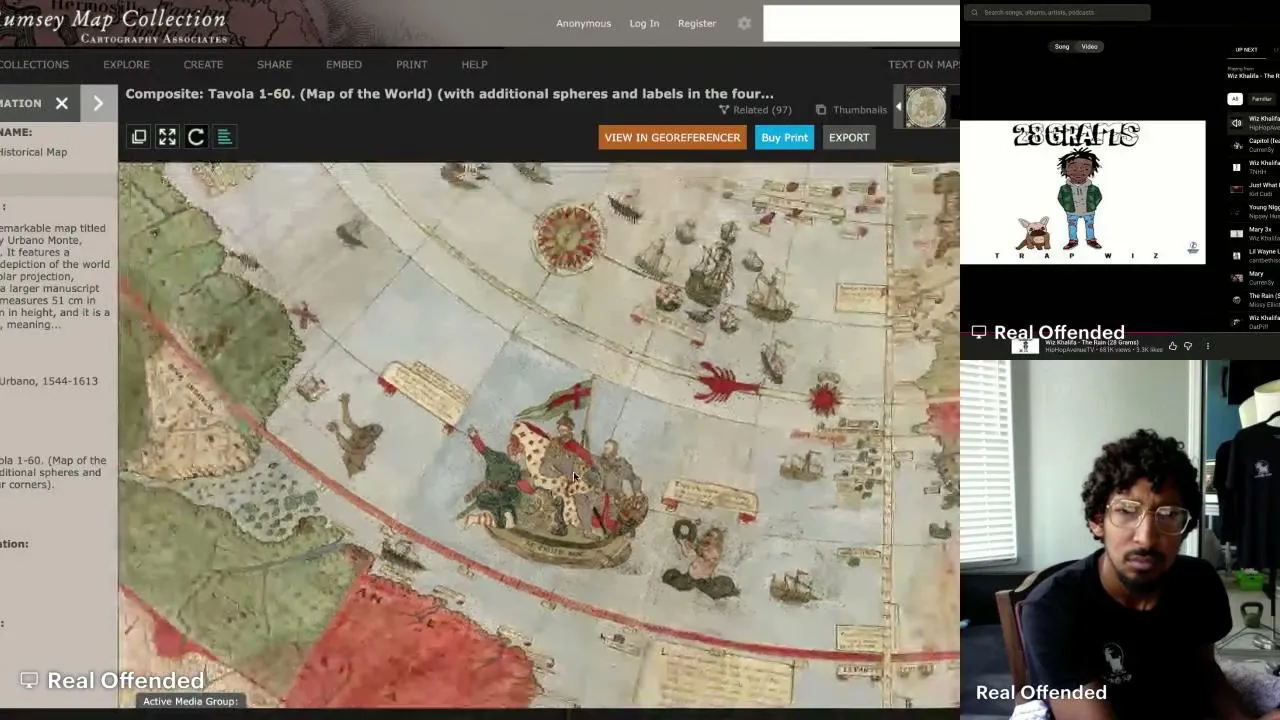Like the current song with thumbs up
The image size is (1280, 720).
pyautogui.click(x=1173, y=346)
